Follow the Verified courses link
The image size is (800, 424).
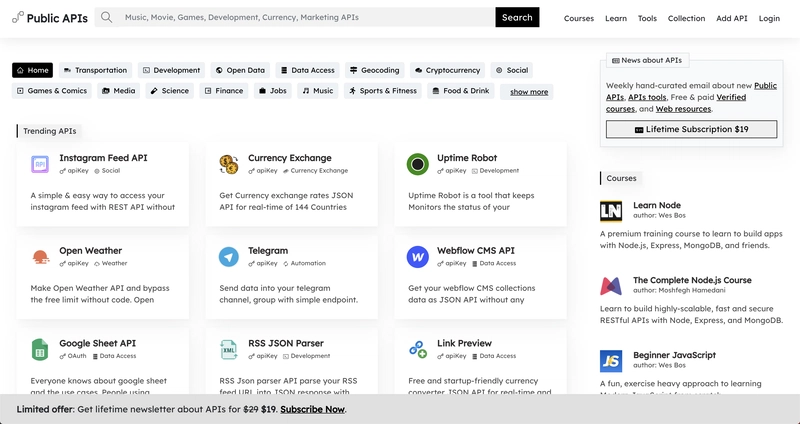pyautogui.click(x=676, y=103)
